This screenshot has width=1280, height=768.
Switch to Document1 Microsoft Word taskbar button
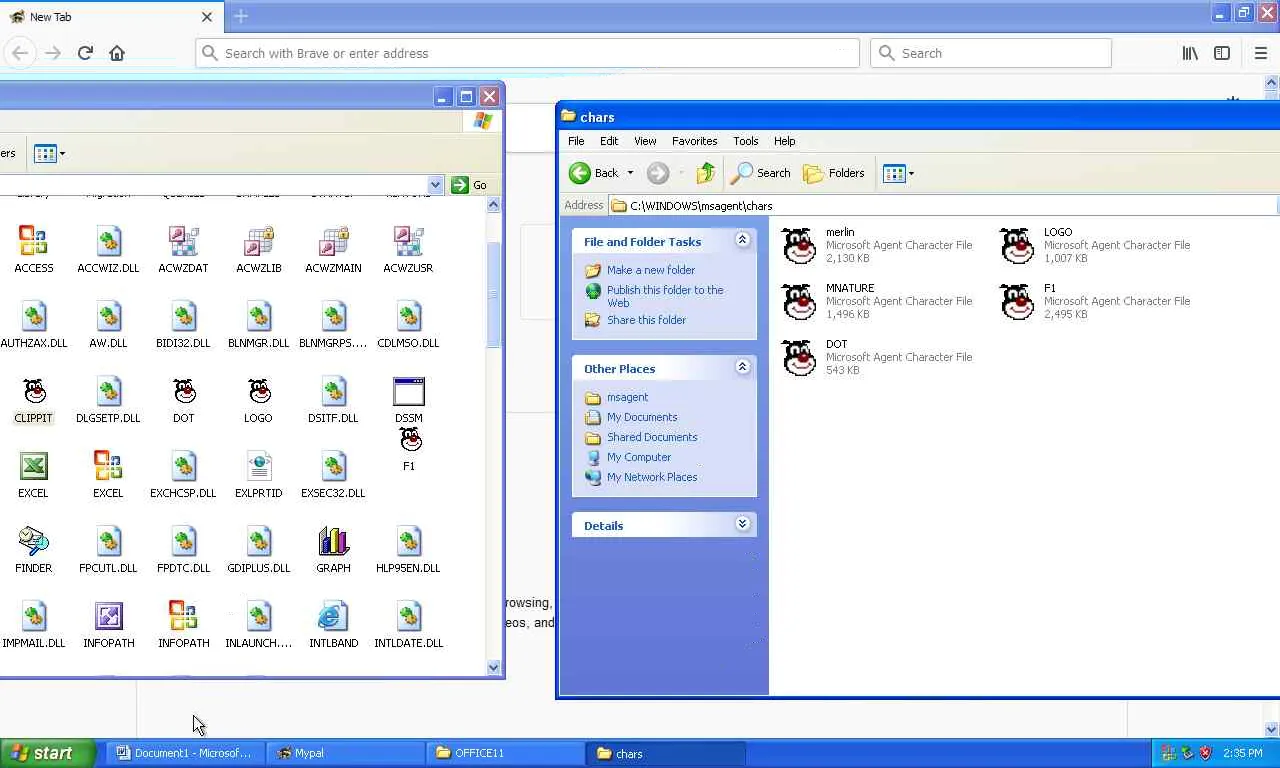[x=185, y=753]
